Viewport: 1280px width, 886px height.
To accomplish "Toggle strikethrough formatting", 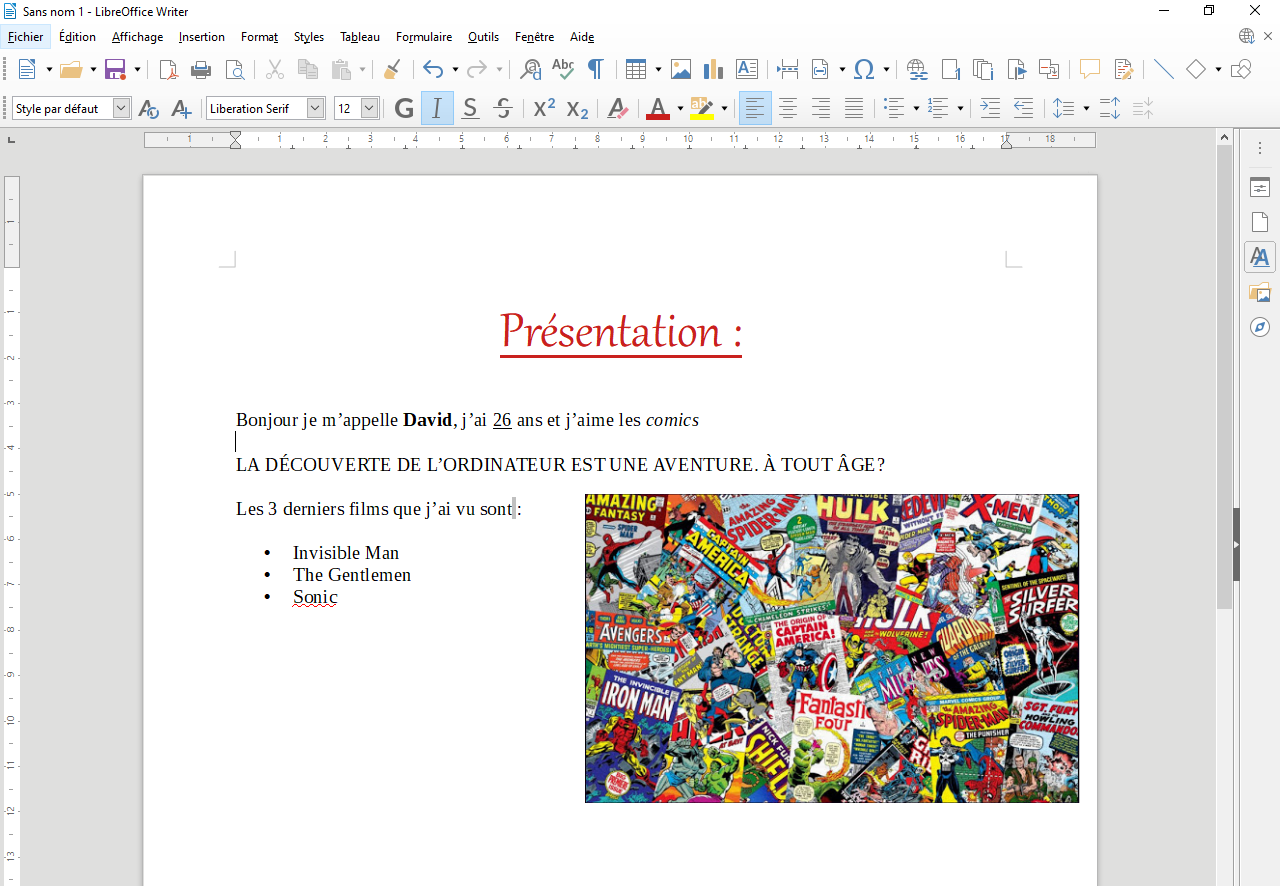I will 503,108.
